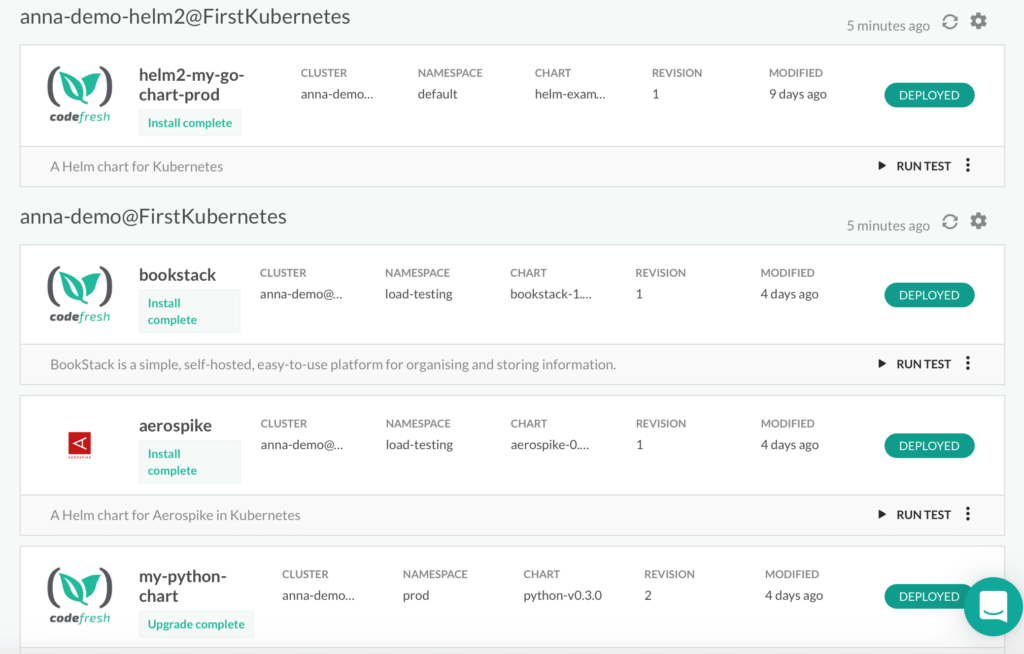Click revision 1 of bookstack

(639, 294)
